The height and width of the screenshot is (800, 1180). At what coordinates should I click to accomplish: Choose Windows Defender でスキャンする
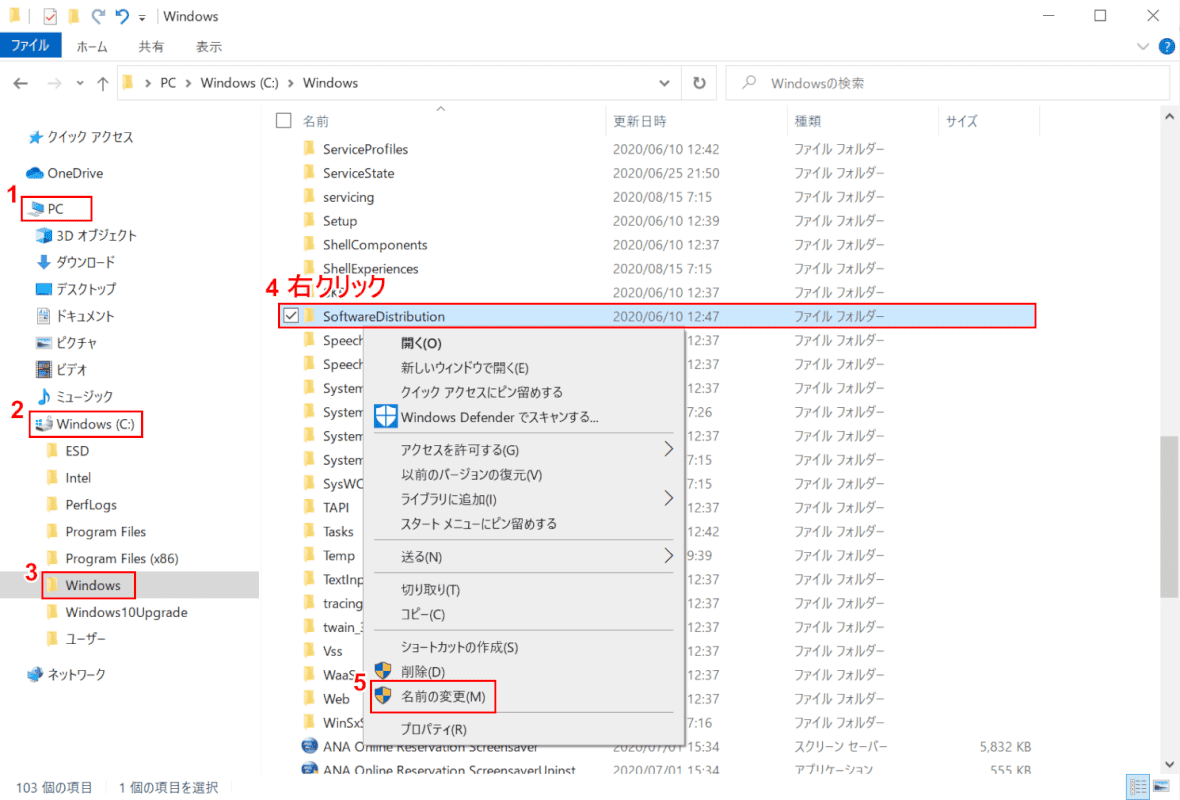tap(525, 417)
